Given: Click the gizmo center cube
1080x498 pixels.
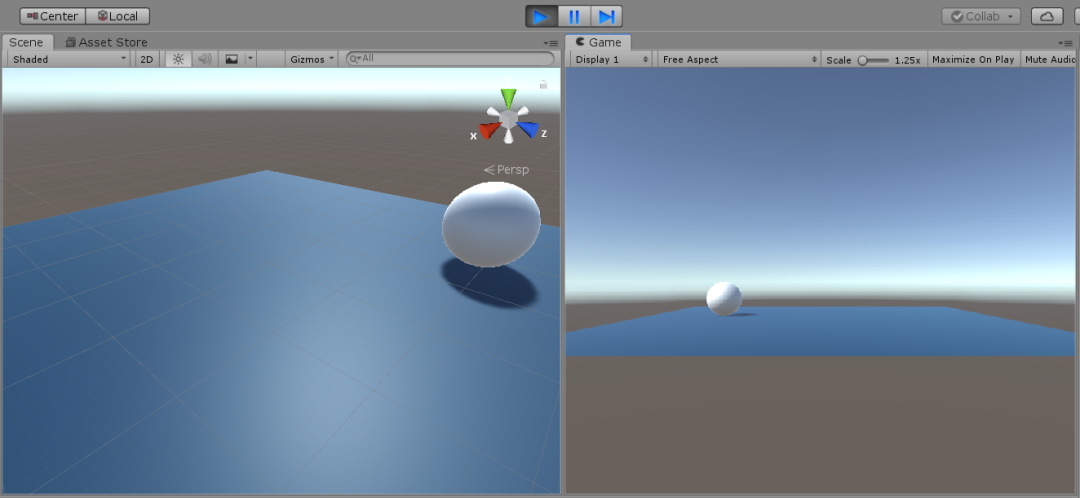Looking at the screenshot, I should (x=508, y=119).
